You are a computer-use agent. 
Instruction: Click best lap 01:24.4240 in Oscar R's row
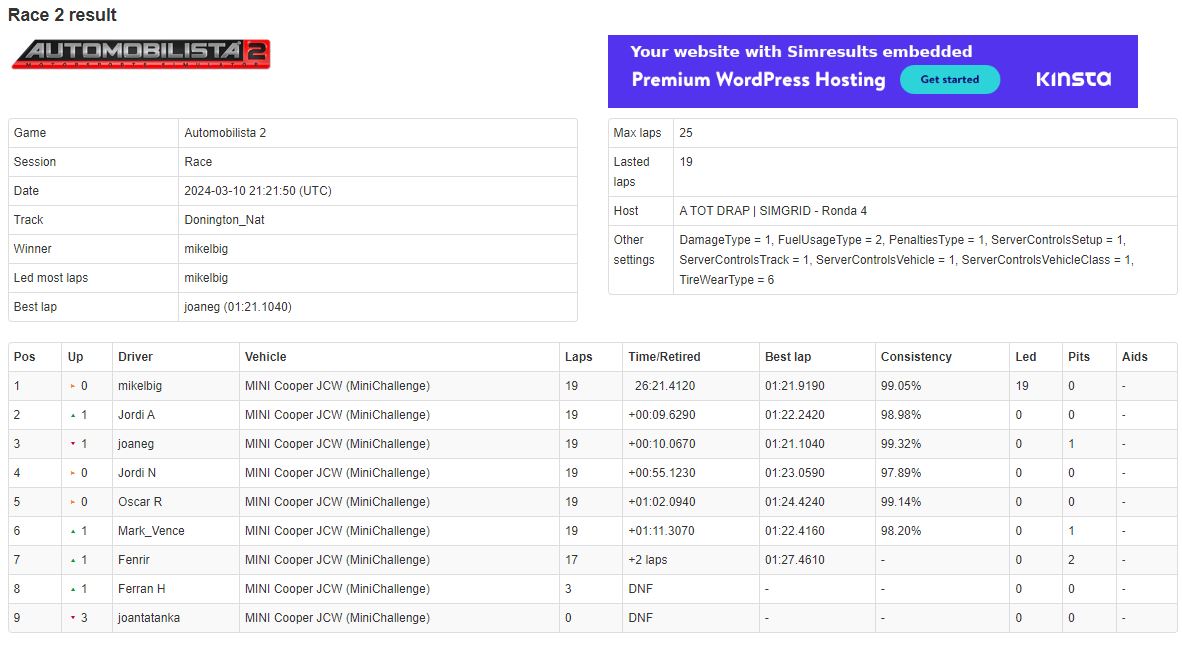(x=795, y=502)
